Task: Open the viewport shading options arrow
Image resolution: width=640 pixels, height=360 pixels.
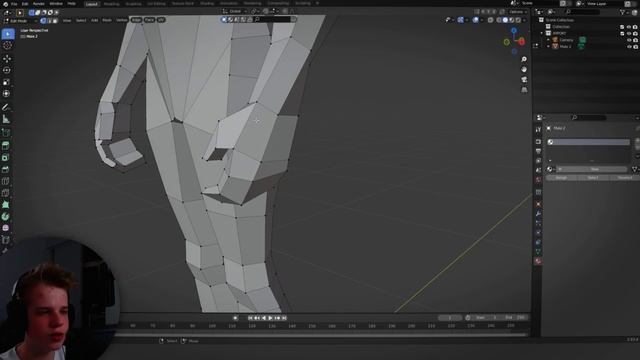Action: (524, 20)
